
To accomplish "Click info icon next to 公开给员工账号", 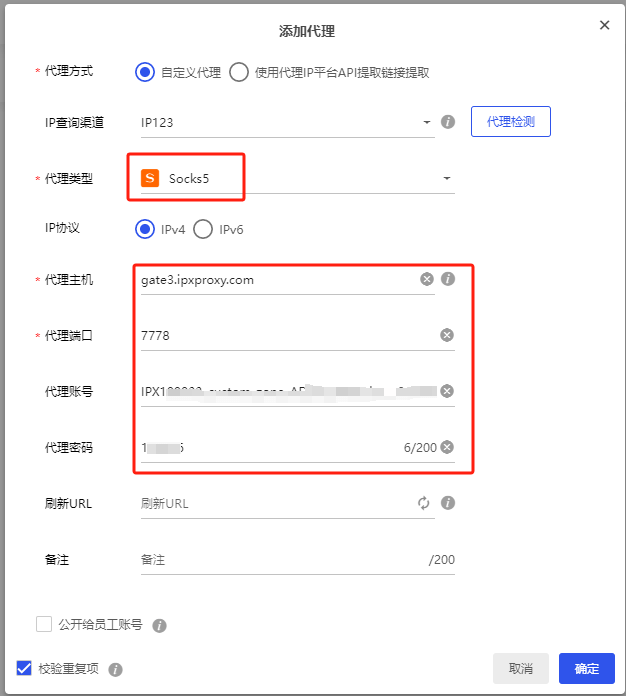I will (159, 625).
